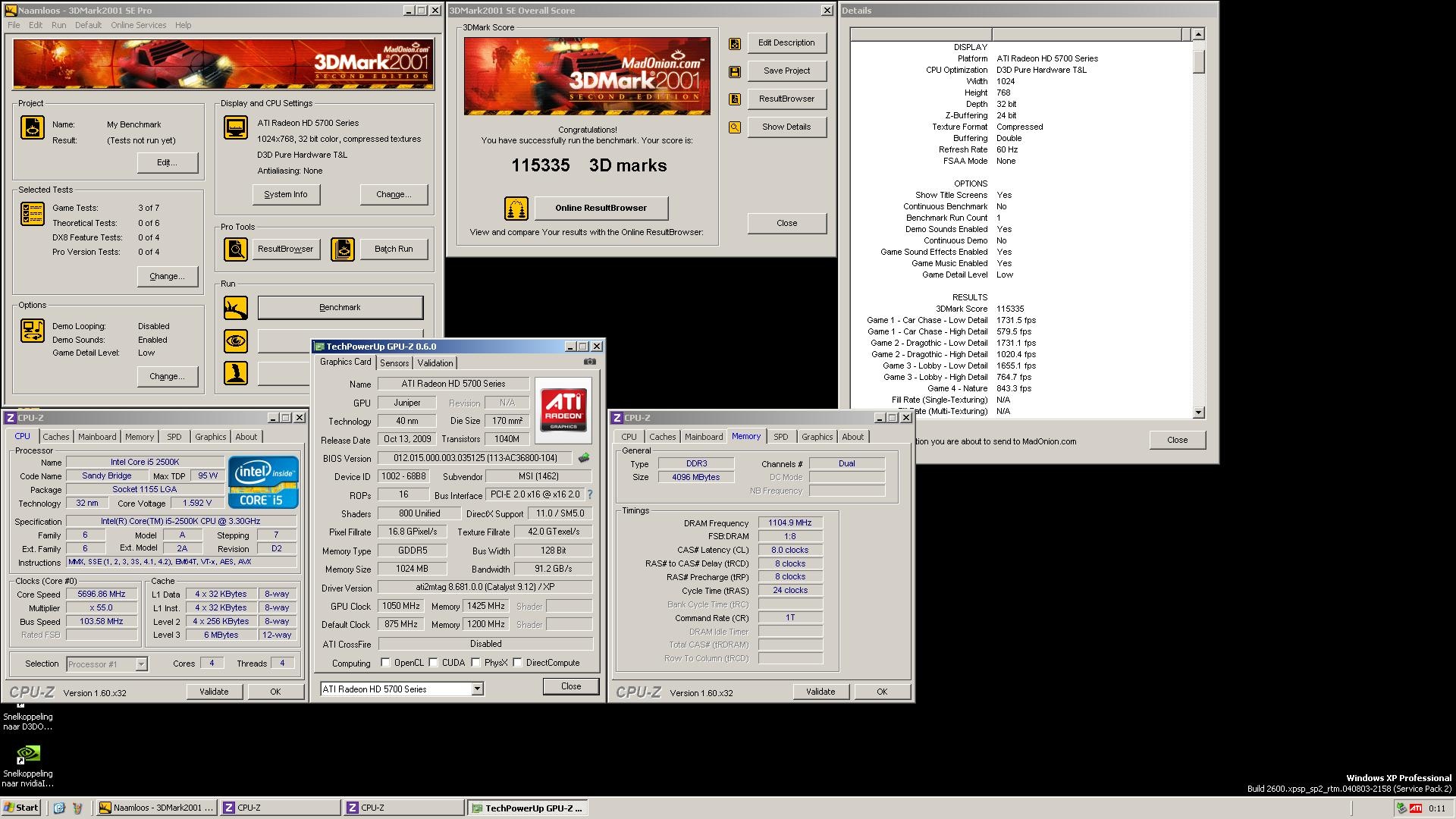Switch to TechPowerUp GPU-Z taskbar item
Image resolution: width=1456 pixels, height=819 pixels.
pos(527,808)
